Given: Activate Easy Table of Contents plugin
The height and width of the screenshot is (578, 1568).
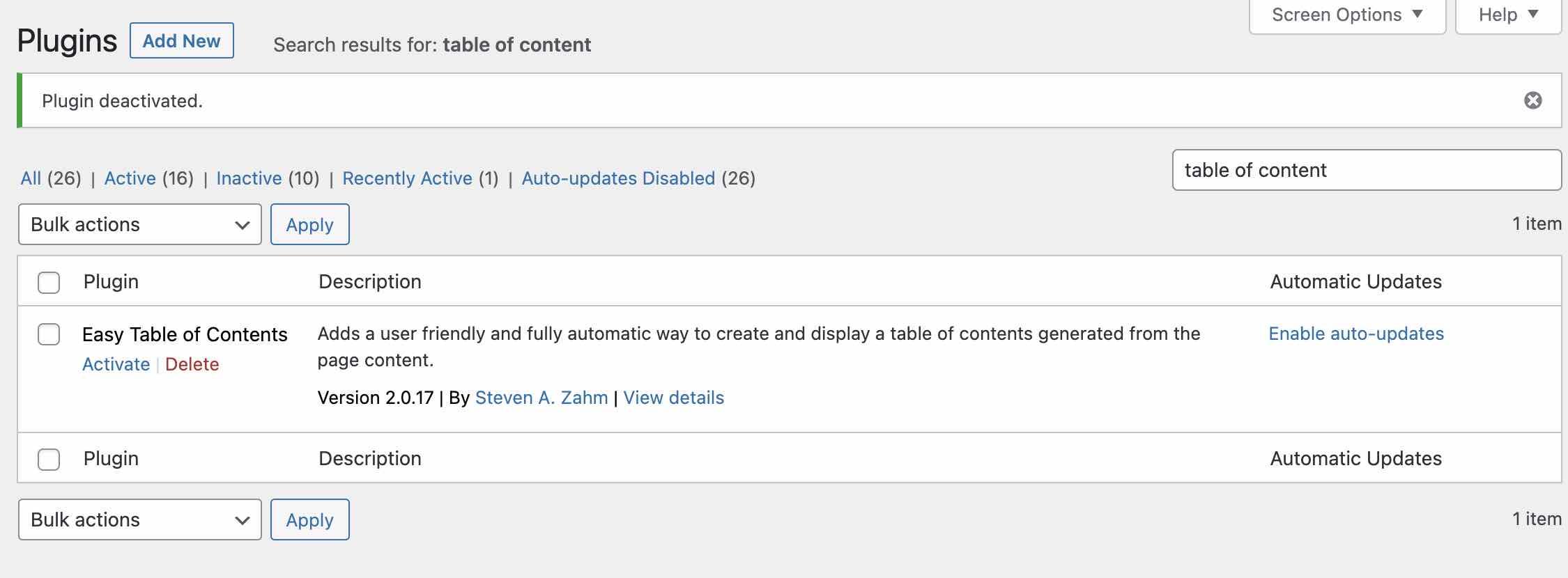Looking at the screenshot, I should pyautogui.click(x=116, y=364).
